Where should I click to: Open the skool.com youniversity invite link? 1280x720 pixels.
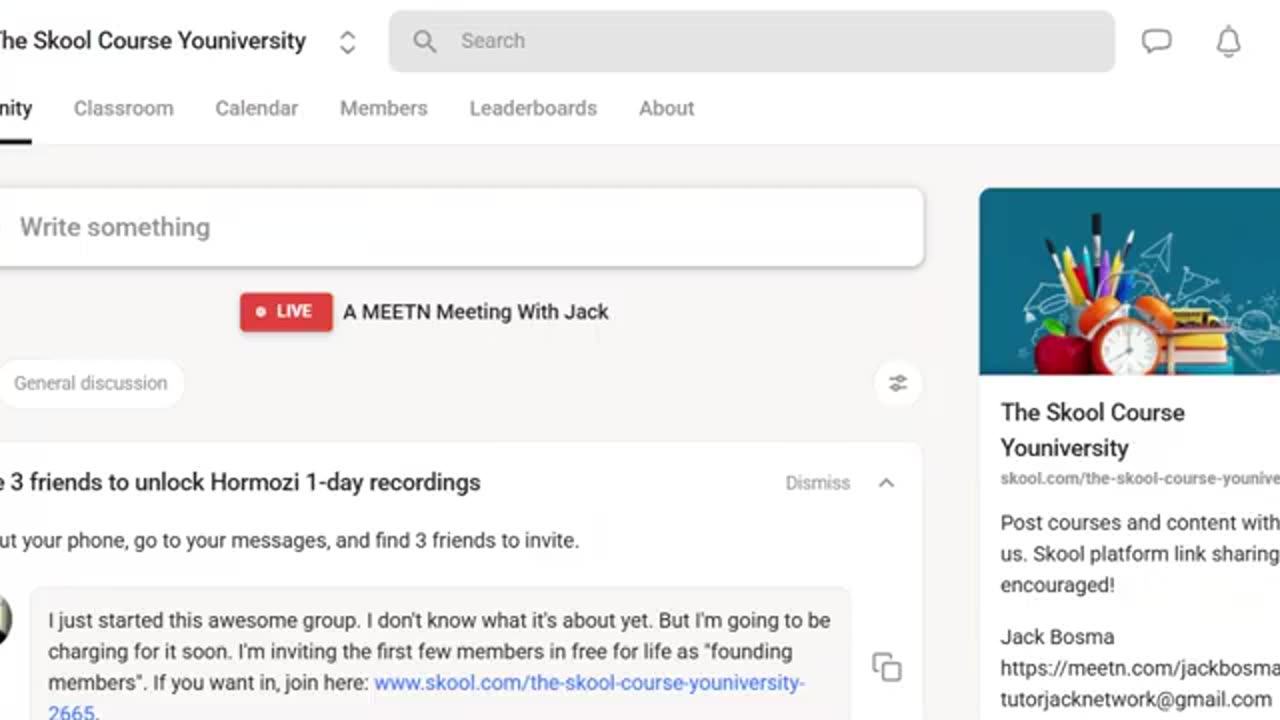click(588, 683)
